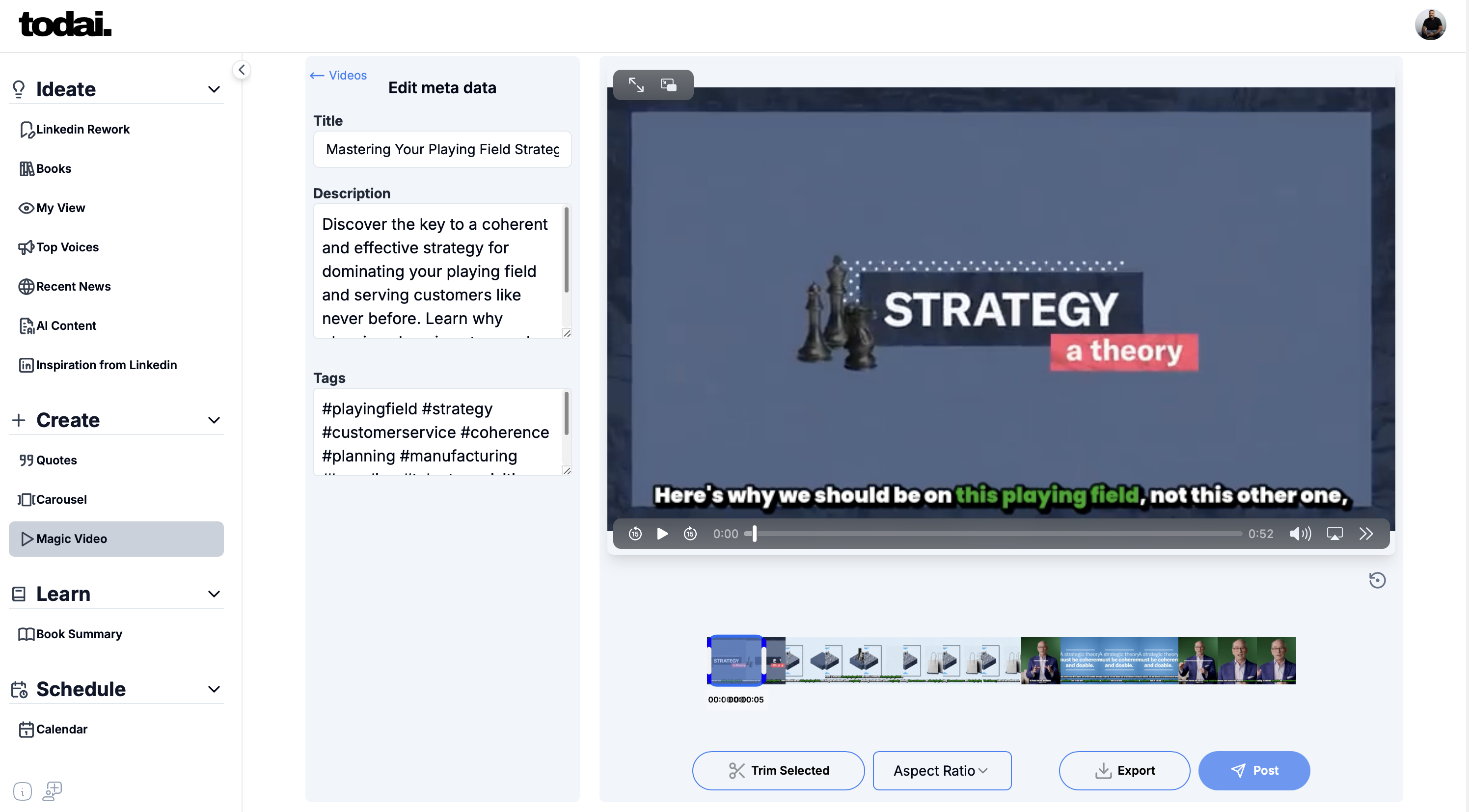Rewind video 15 seconds

(635, 534)
